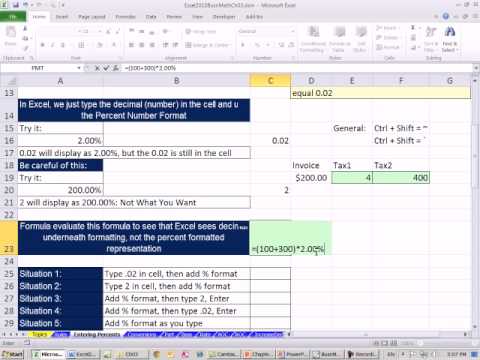This screenshot has height=360, width=480.
Task: Click the Align Text Left icon
Action: (131, 45)
